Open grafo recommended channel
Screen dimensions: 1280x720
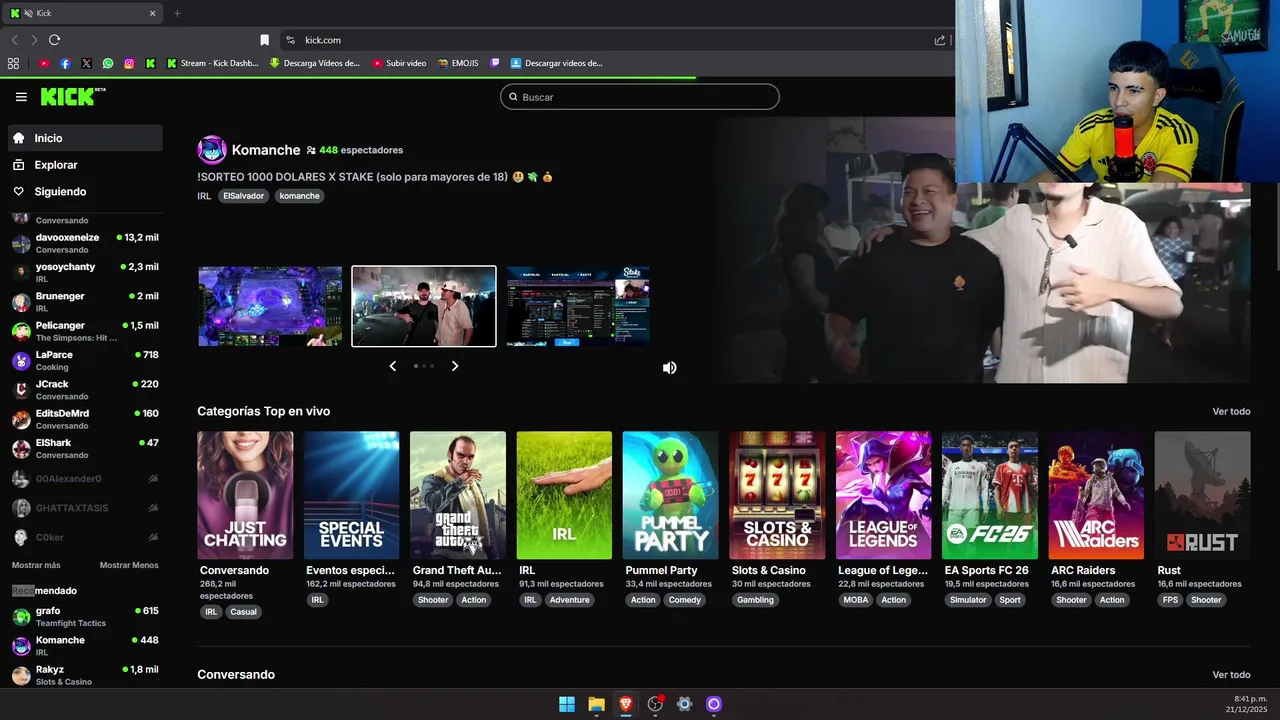coord(85,616)
